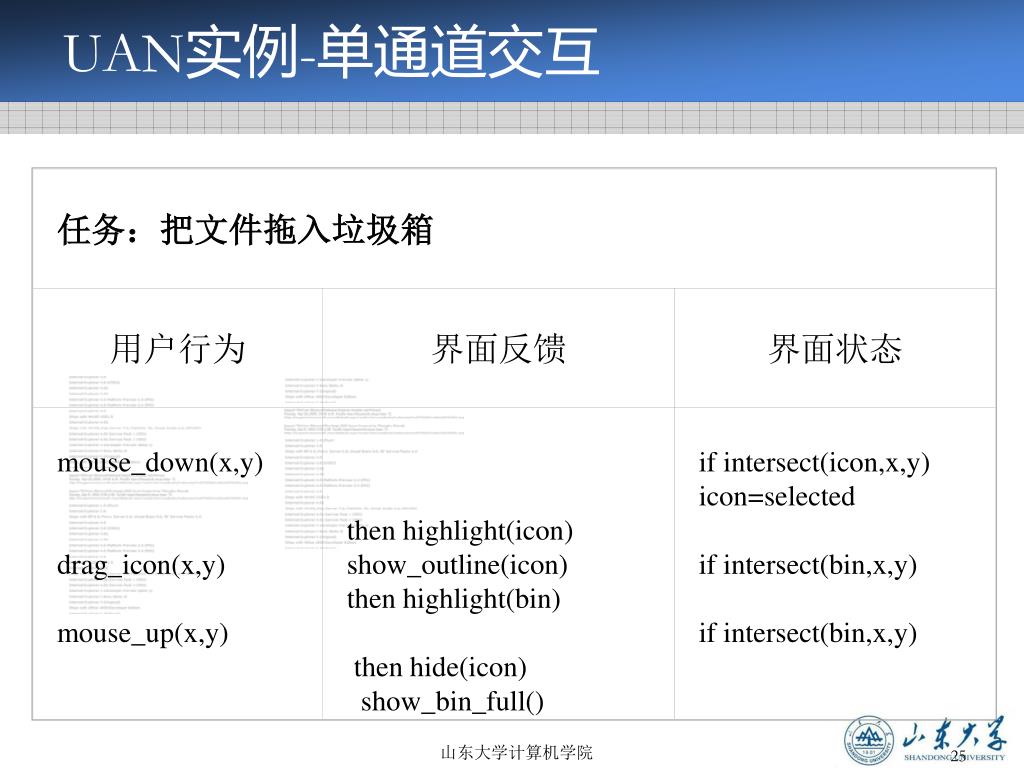
Task: Select the text 'mouse_down(x,y)'
Action: click(160, 463)
